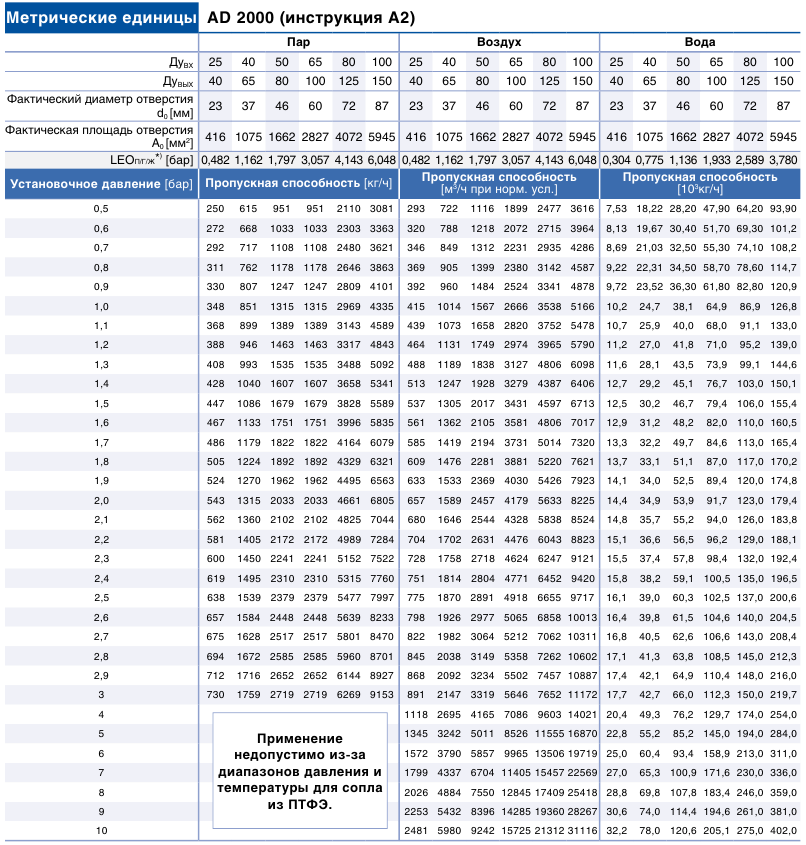Select the LEO value "0,304" under Вода
Image resolution: width=806 pixels, height=845 pixels.
[x=616, y=160]
